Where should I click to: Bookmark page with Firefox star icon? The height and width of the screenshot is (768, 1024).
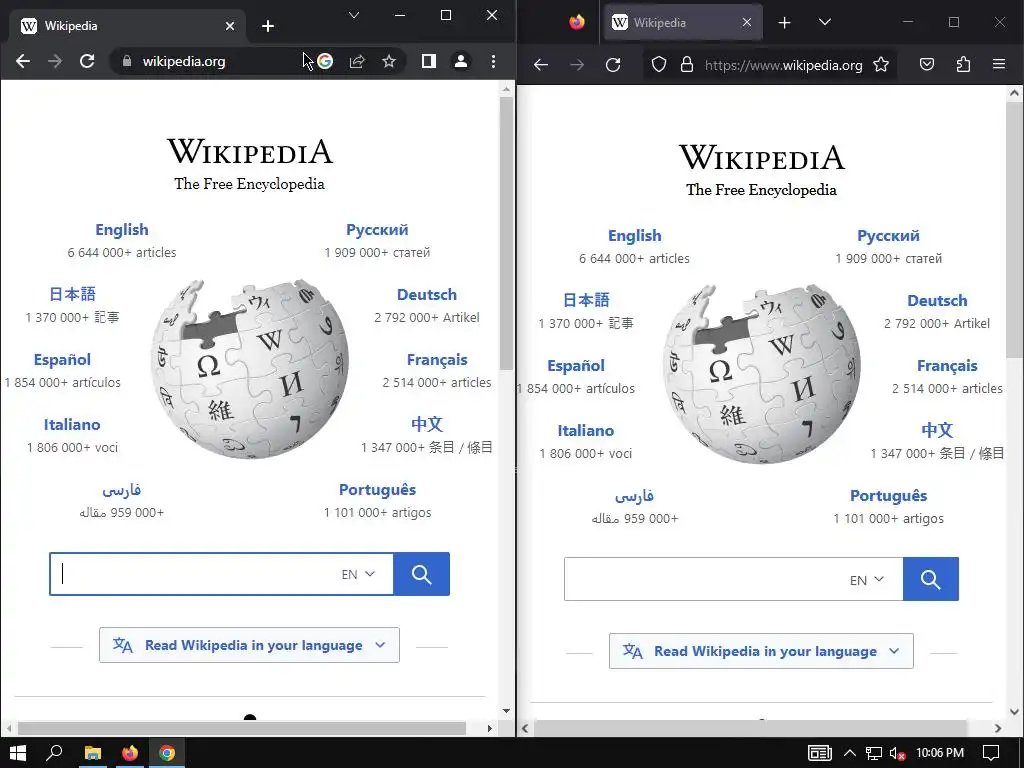click(881, 65)
